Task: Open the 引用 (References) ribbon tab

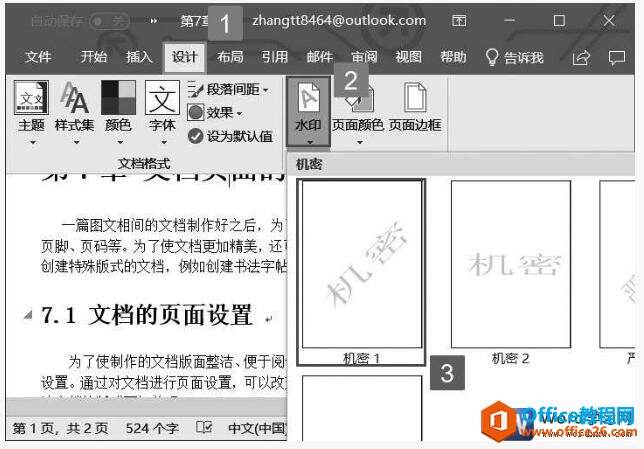Action: 275,57
